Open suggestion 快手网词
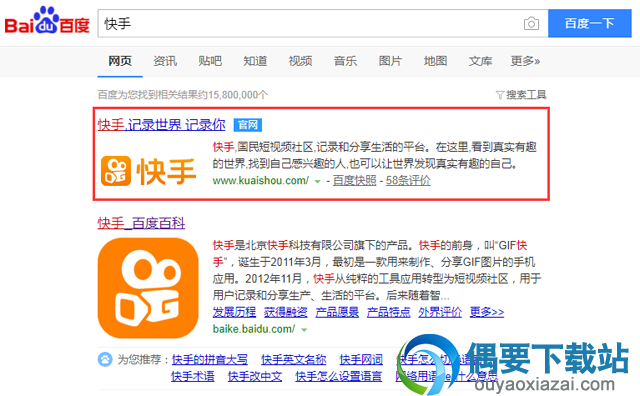 [361, 360]
